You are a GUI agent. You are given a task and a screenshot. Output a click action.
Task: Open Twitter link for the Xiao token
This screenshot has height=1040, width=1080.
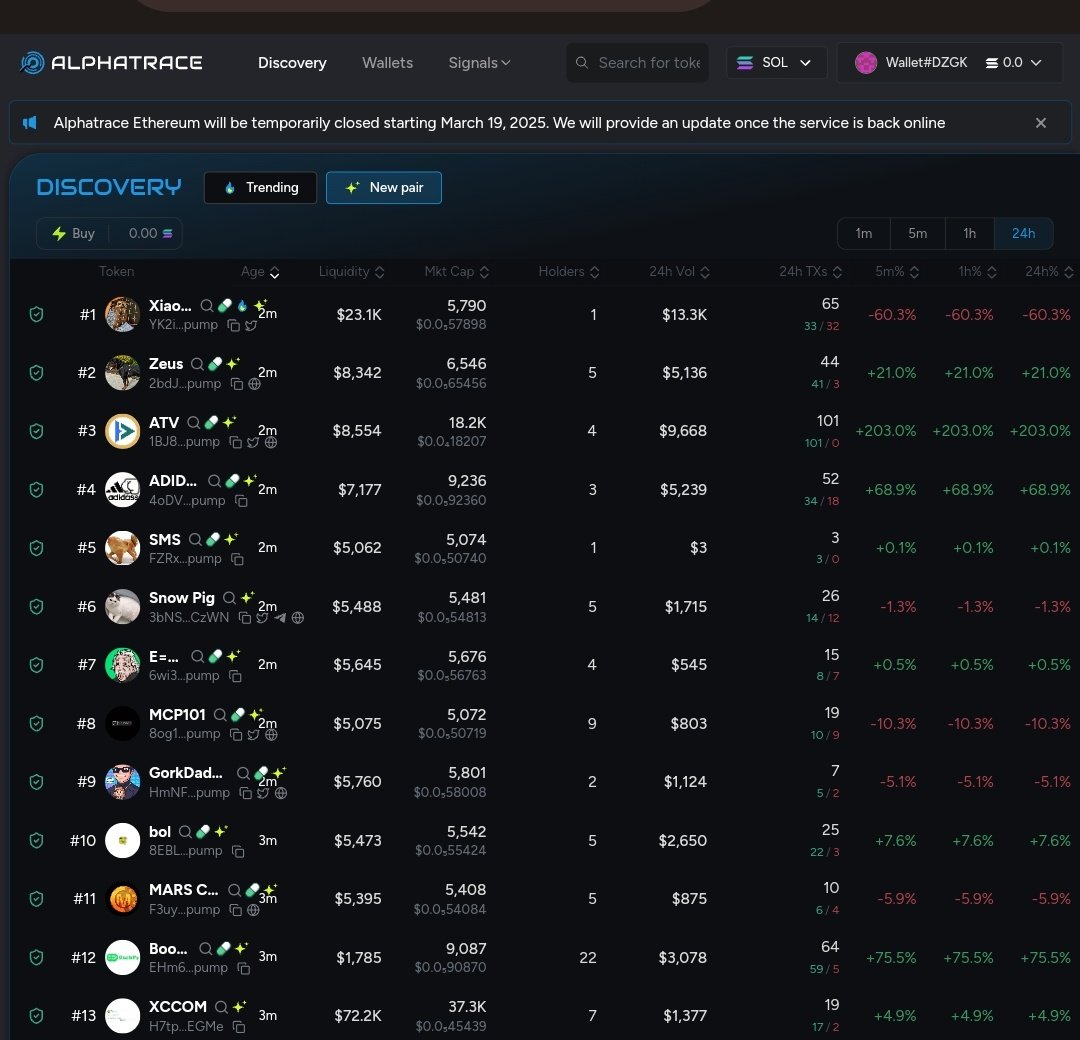pyautogui.click(x=251, y=326)
